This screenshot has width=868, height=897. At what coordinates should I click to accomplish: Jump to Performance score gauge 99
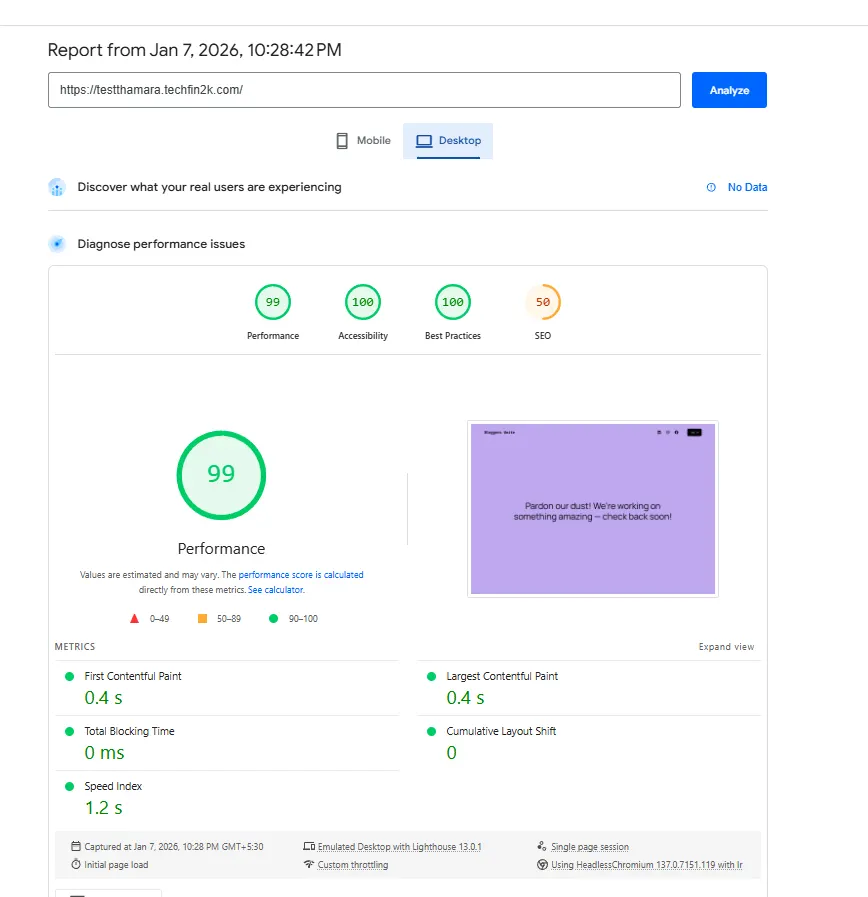tap(273, 302)
